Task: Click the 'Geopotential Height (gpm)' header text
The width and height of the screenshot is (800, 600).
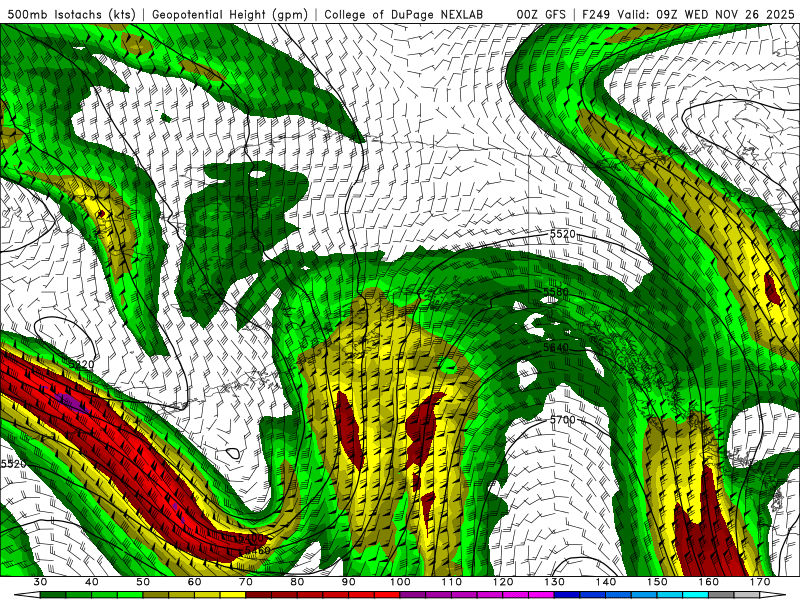Action: pos(230,14)
